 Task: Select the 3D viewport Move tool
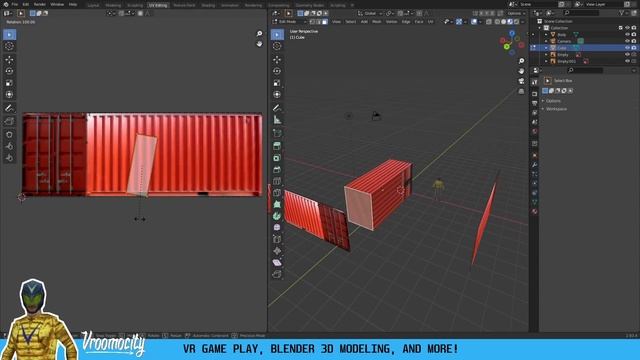[277, 60]
